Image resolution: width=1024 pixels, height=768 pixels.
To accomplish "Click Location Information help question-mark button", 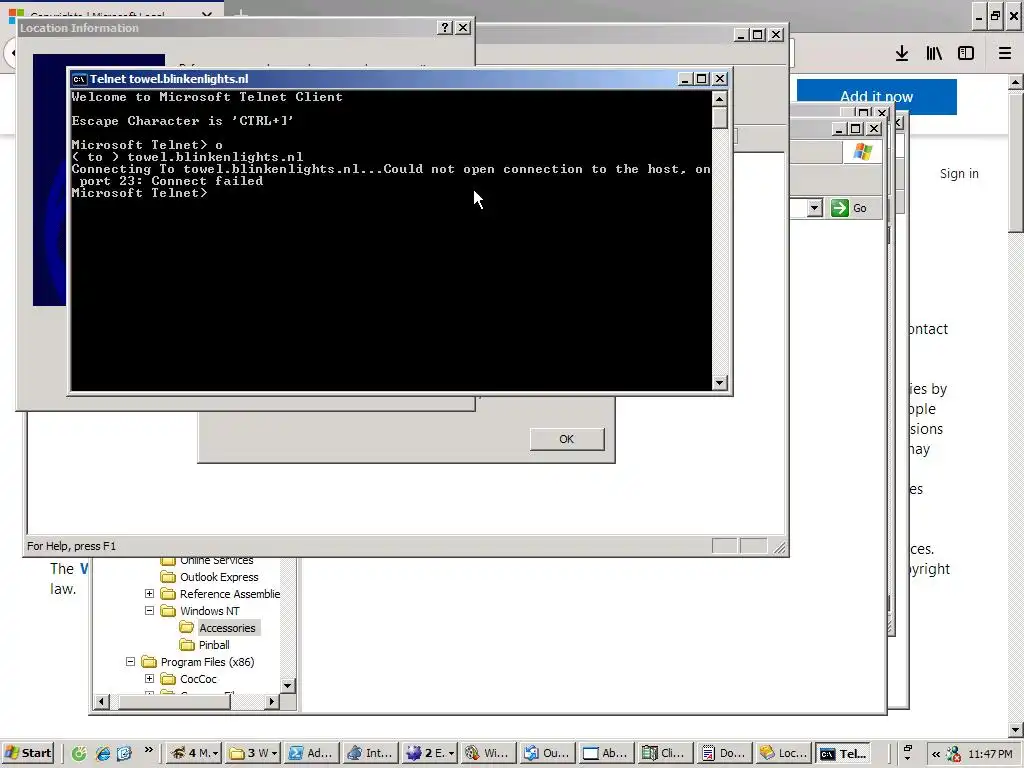I will [445, 27].
